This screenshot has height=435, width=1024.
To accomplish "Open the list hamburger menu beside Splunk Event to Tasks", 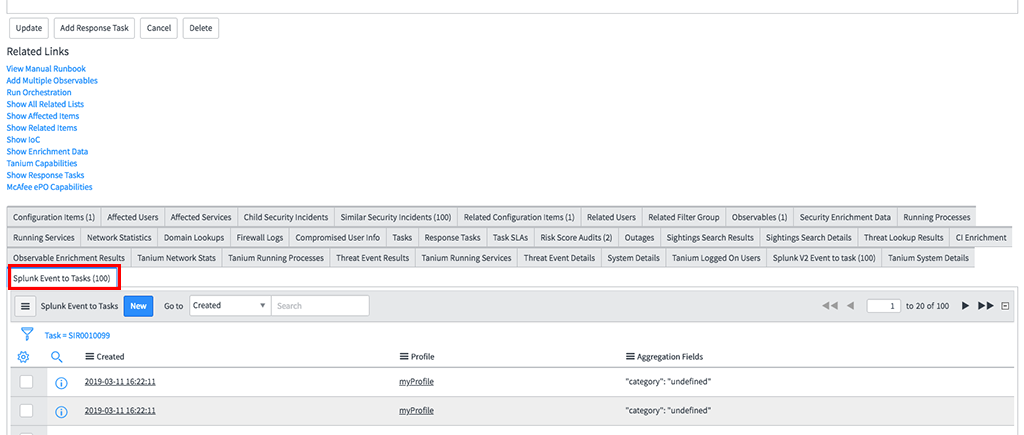I will point(25,306).
